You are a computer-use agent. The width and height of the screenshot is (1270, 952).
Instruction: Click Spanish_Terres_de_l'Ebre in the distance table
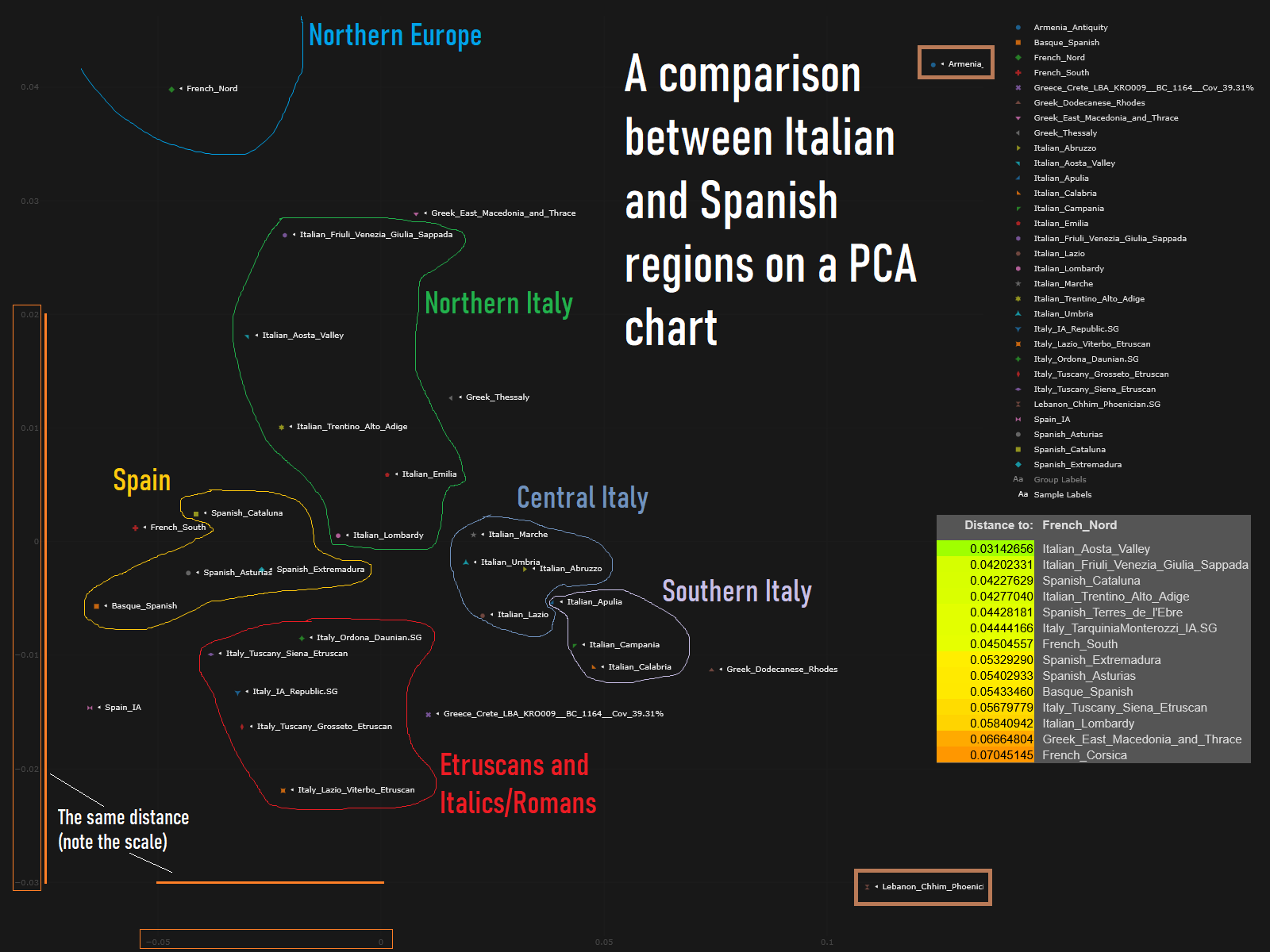click(1112, 612)
